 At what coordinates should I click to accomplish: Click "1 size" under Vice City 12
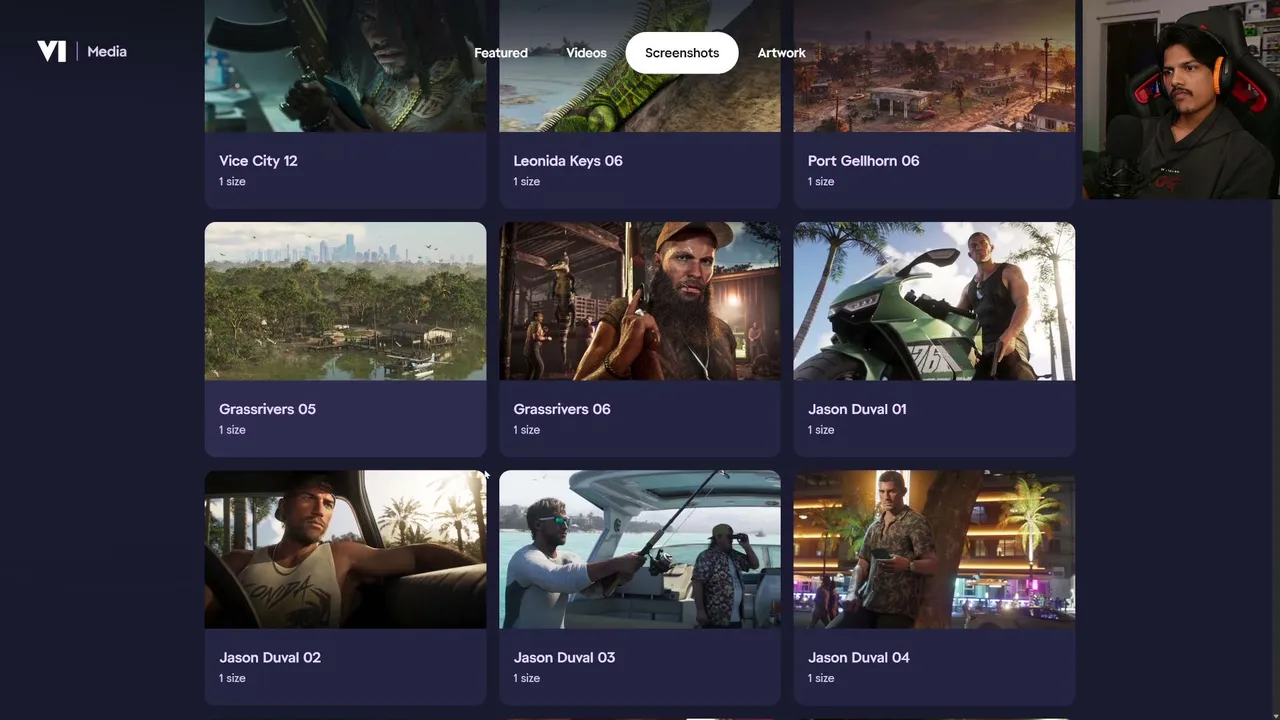[232, 182]
